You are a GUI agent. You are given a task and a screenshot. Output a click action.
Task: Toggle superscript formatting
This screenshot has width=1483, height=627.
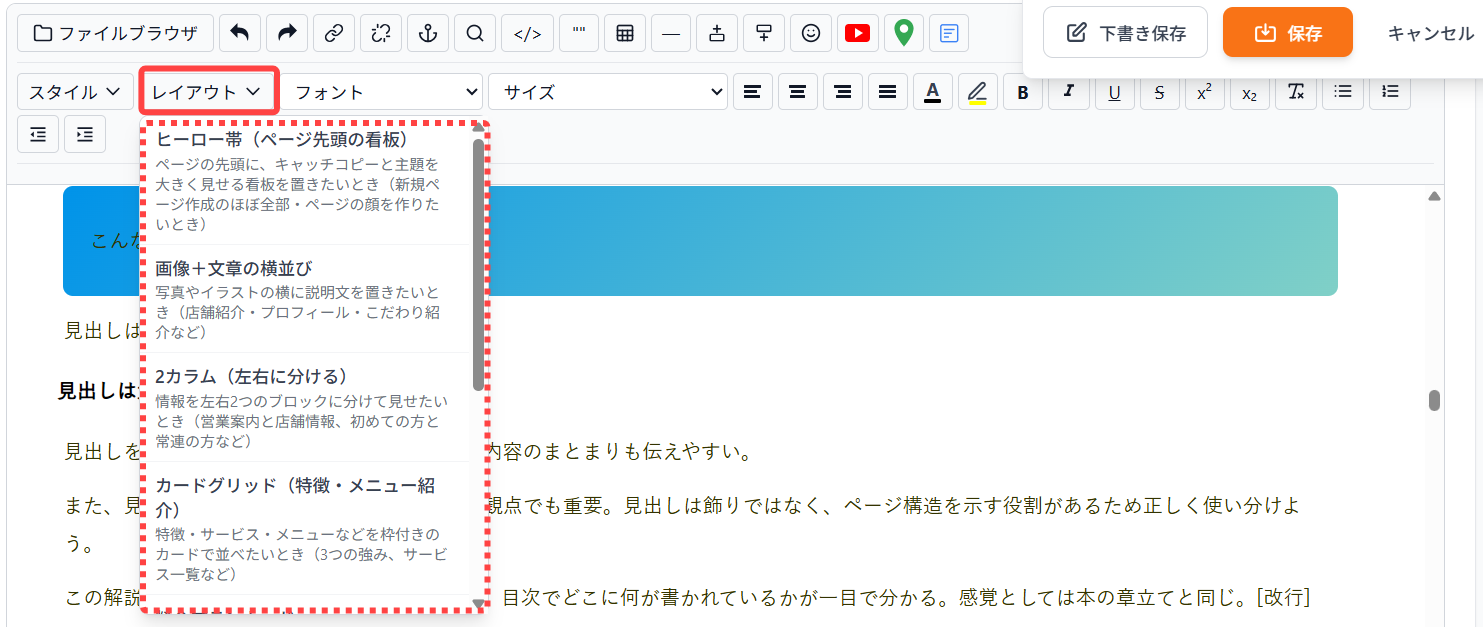click(1204, 92)
